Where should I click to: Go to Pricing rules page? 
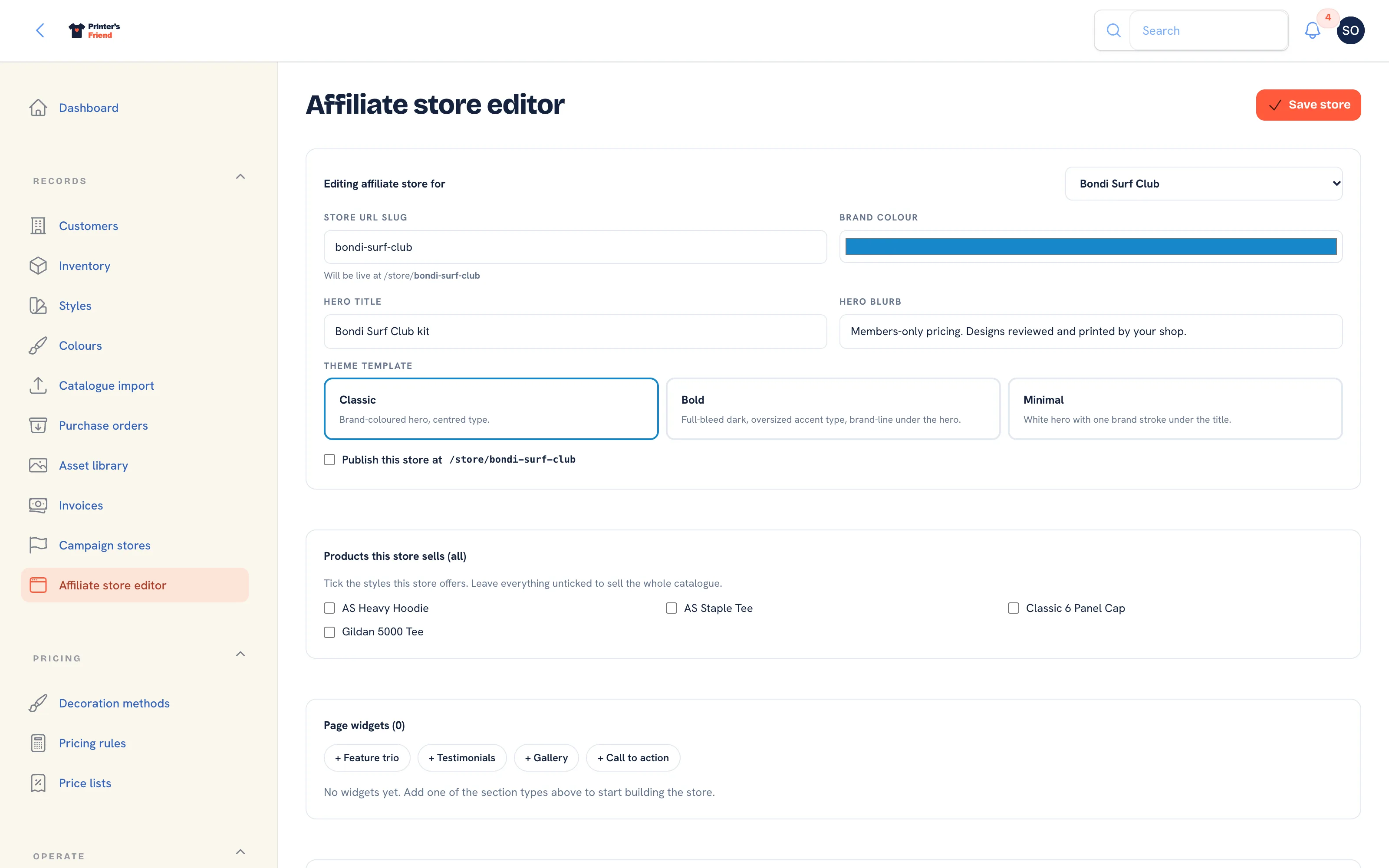click(x=92, y=743)
